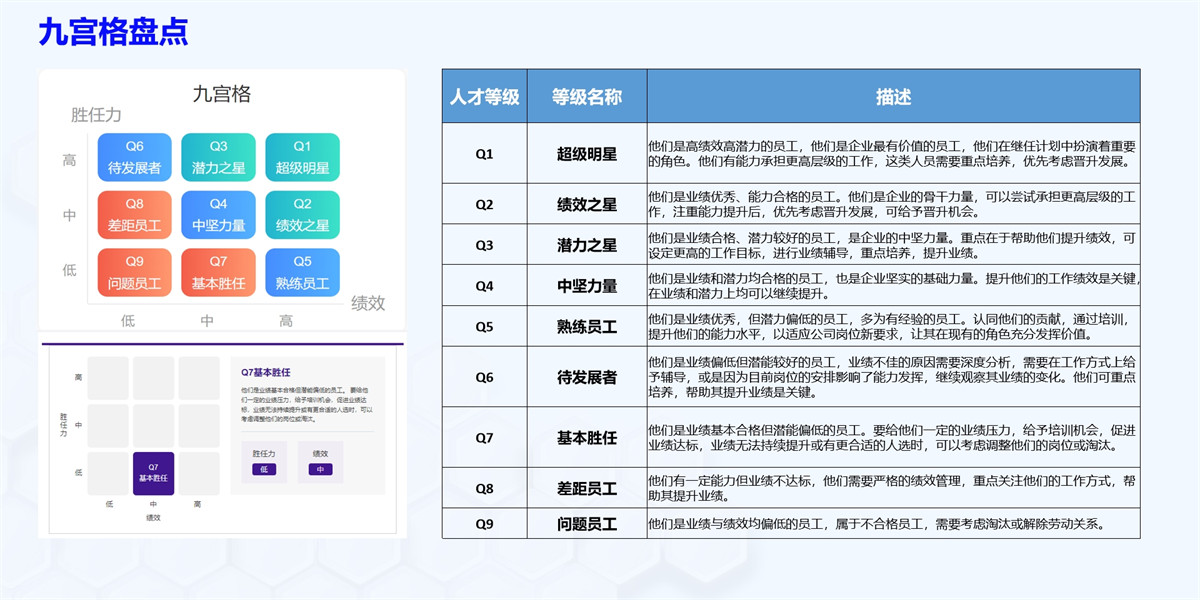Click the purple Q7 基本胜任 selected cell

(153, 473)
